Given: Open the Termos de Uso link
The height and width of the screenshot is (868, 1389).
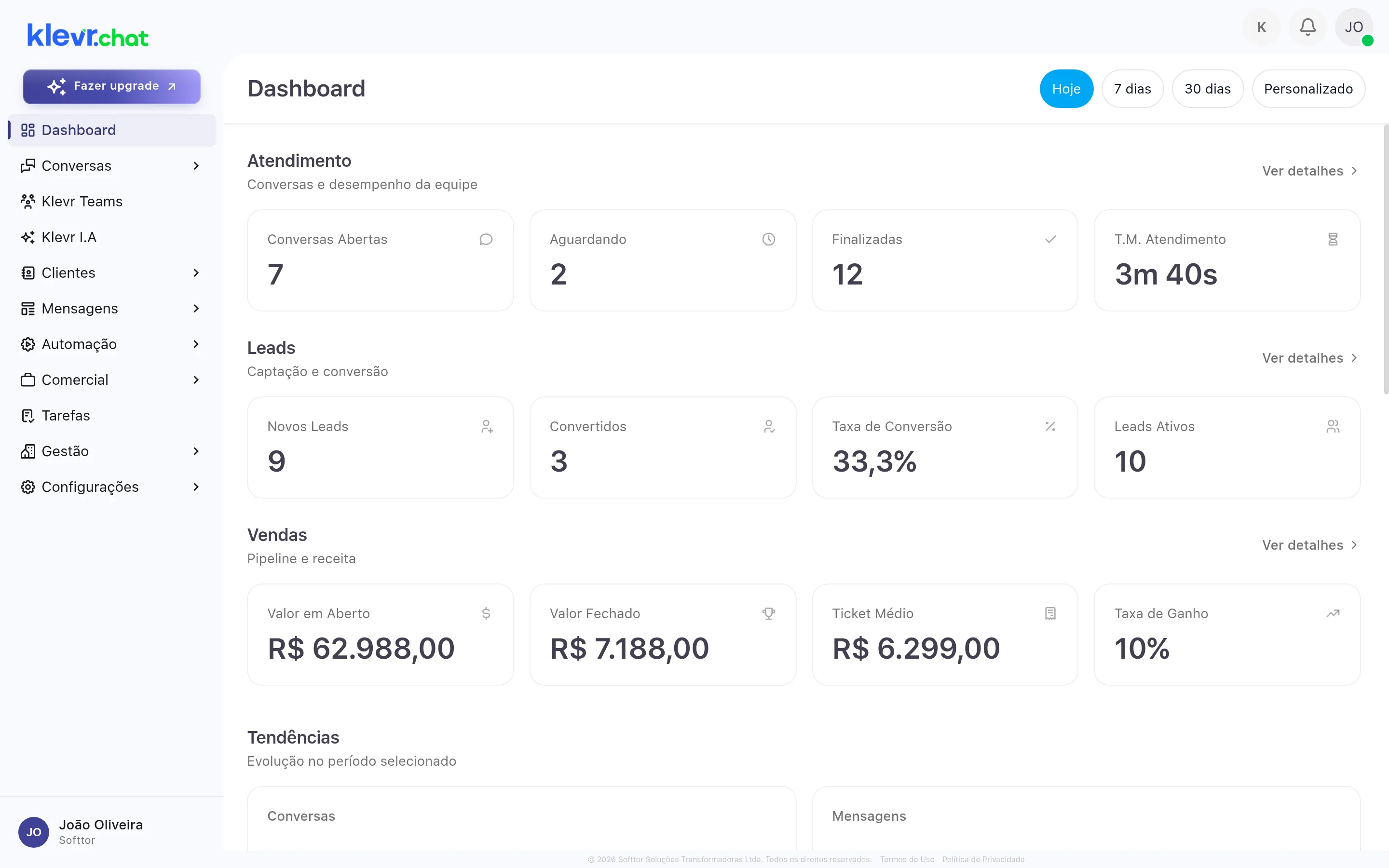Looking at the screenshot, I should (907, 859).
